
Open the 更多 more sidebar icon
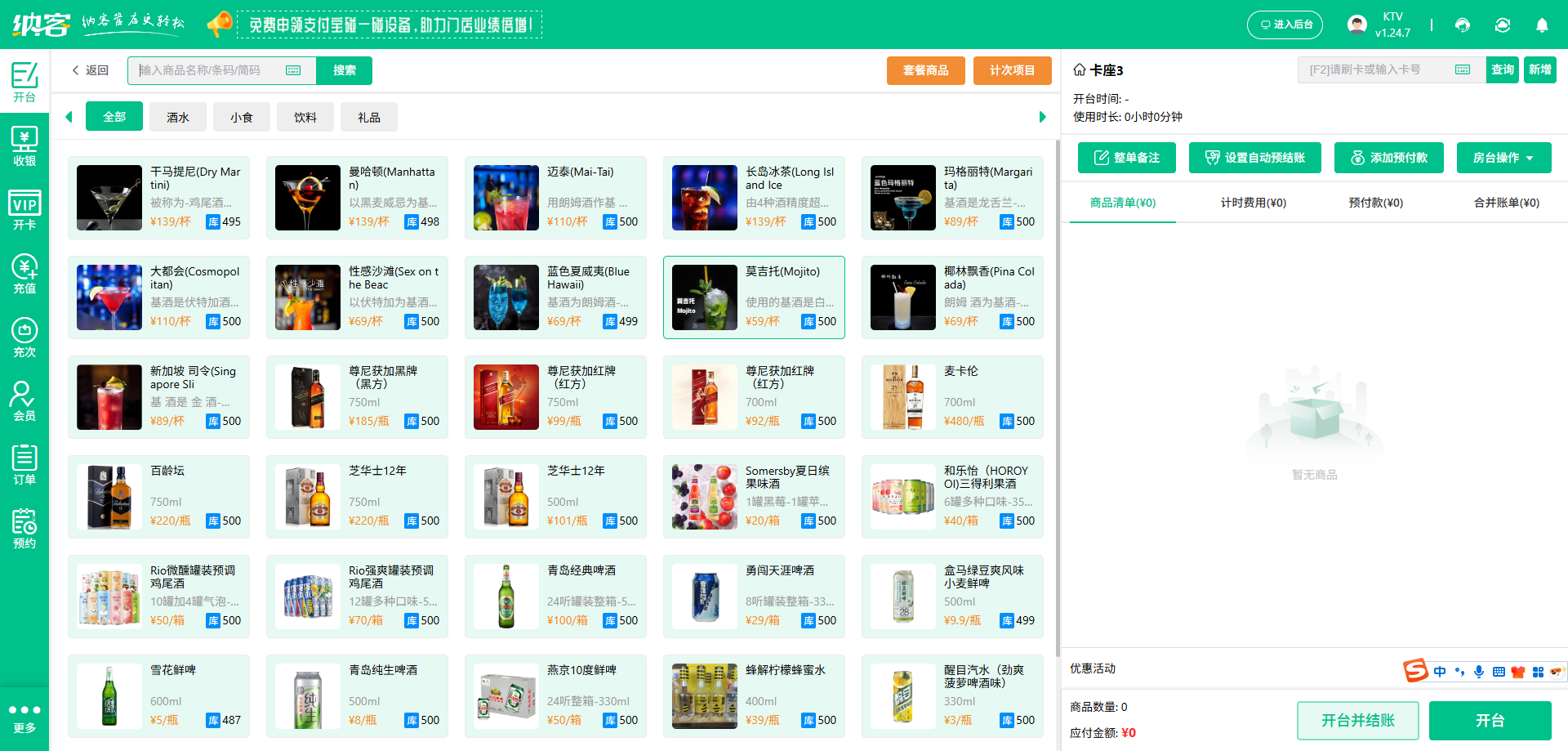coord(24,717)
